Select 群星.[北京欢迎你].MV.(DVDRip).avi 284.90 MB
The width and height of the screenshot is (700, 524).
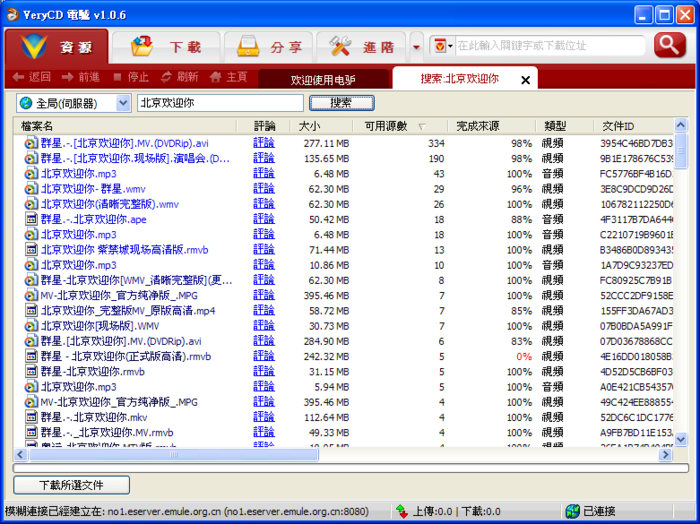[343, 341]
